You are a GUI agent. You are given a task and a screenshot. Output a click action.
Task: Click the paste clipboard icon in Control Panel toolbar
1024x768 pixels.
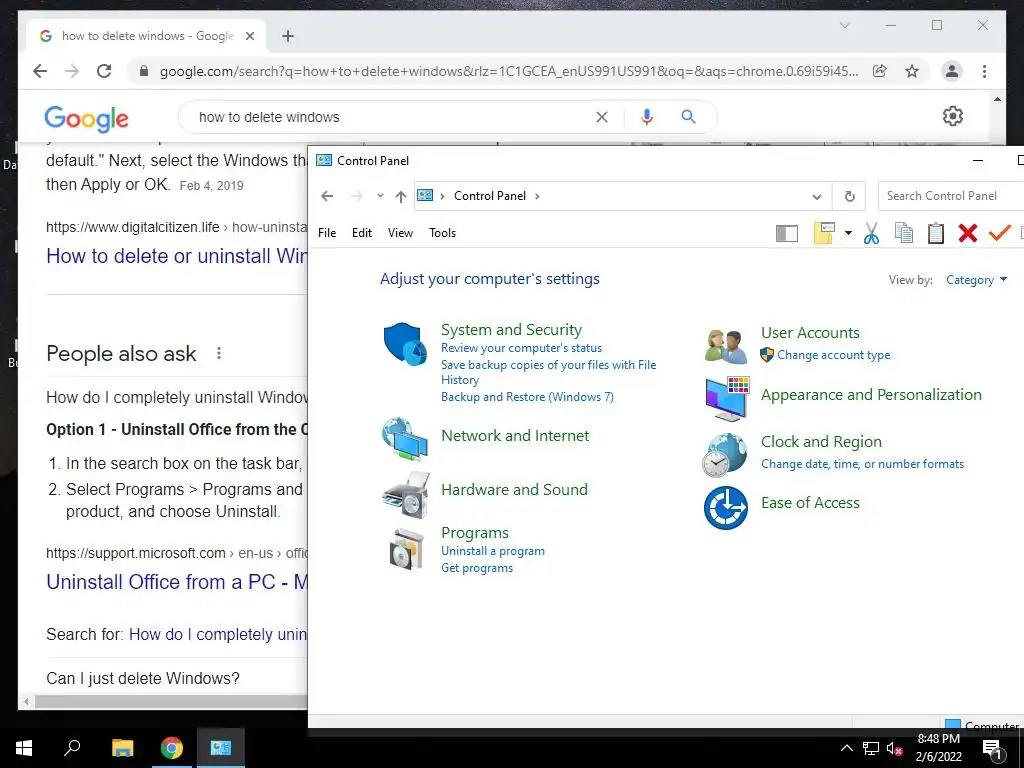coord(936,233)
